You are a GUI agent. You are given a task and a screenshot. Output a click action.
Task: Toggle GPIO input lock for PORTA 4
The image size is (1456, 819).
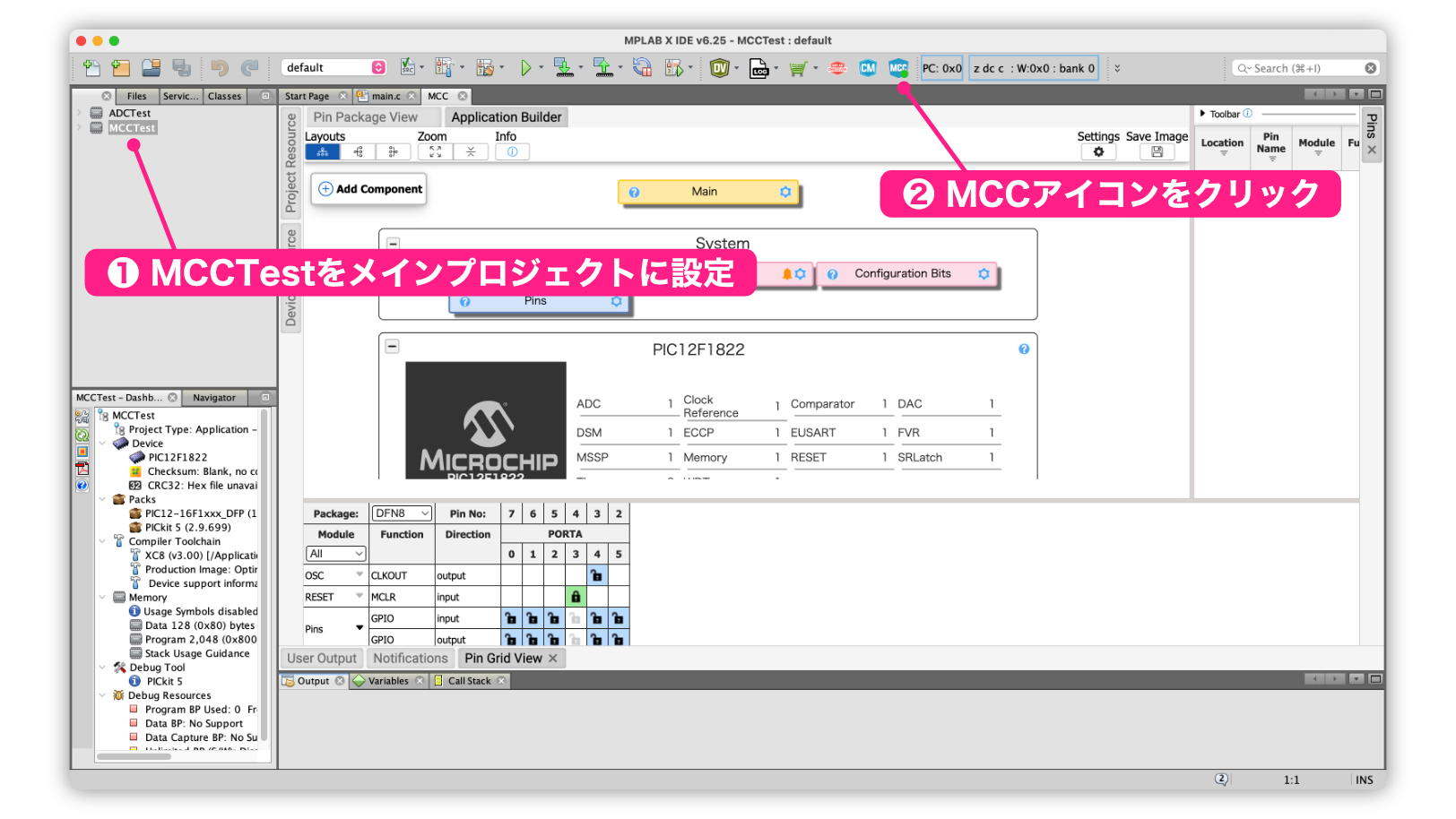[x=597, y=618]
